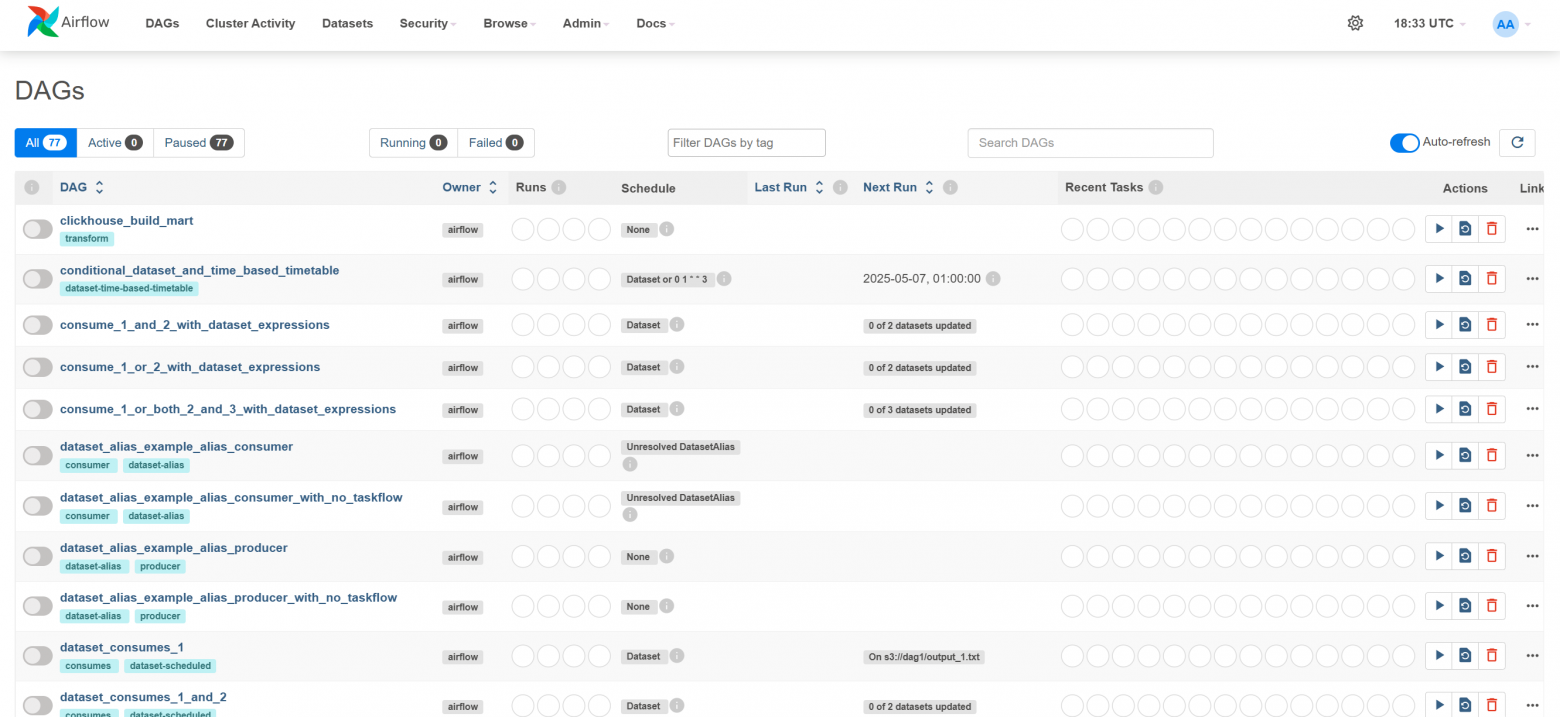Image resolution: width=1560 pixels, height=717 pixels.
Task: Sort by the Owner column
Action: tap(470, 187)
